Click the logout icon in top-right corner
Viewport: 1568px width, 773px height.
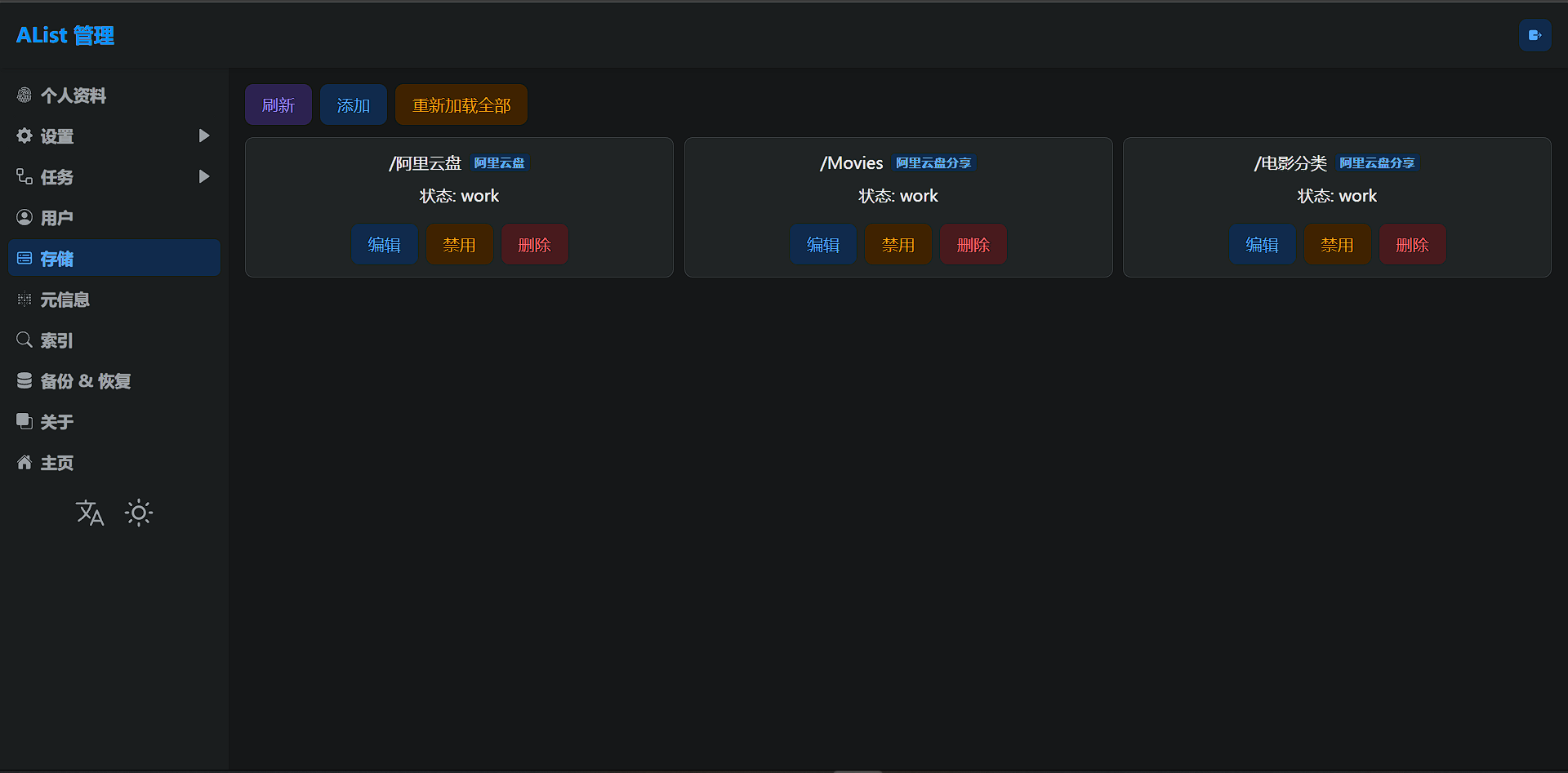coord(1535,35)
